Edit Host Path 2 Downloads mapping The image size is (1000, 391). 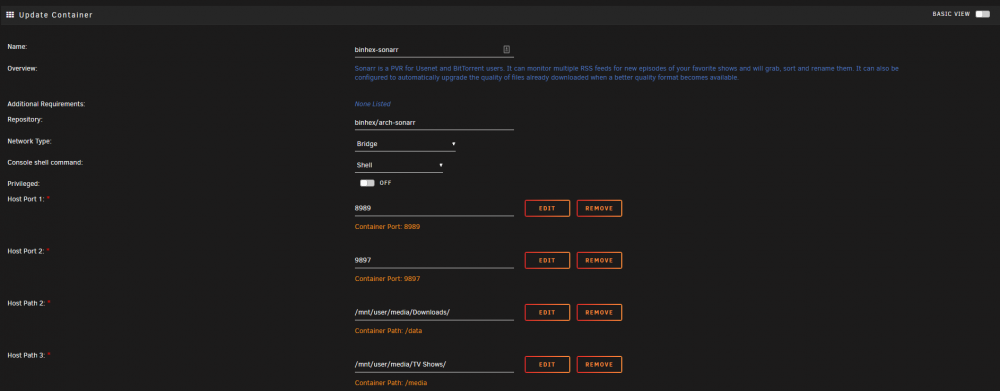tap(547, 313)
